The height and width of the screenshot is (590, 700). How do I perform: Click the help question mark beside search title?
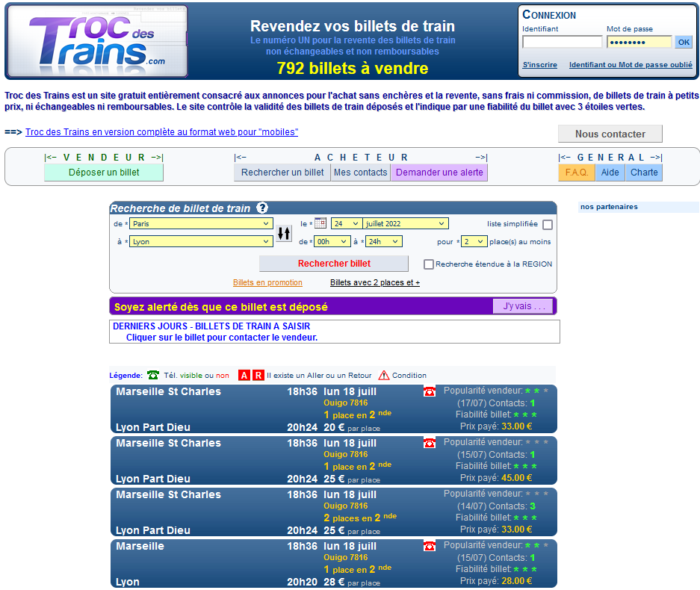[262, 208]
